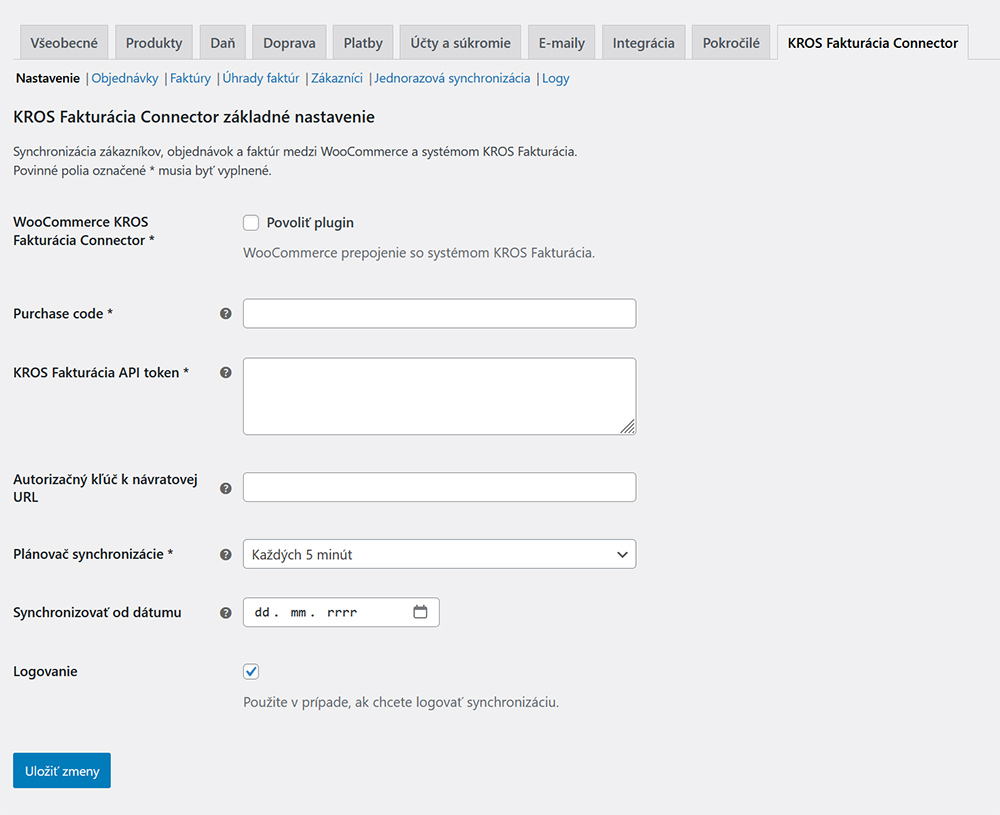1000x815 pixels.
Task: Select the Integrácia tab
Action: coord(643,43)
